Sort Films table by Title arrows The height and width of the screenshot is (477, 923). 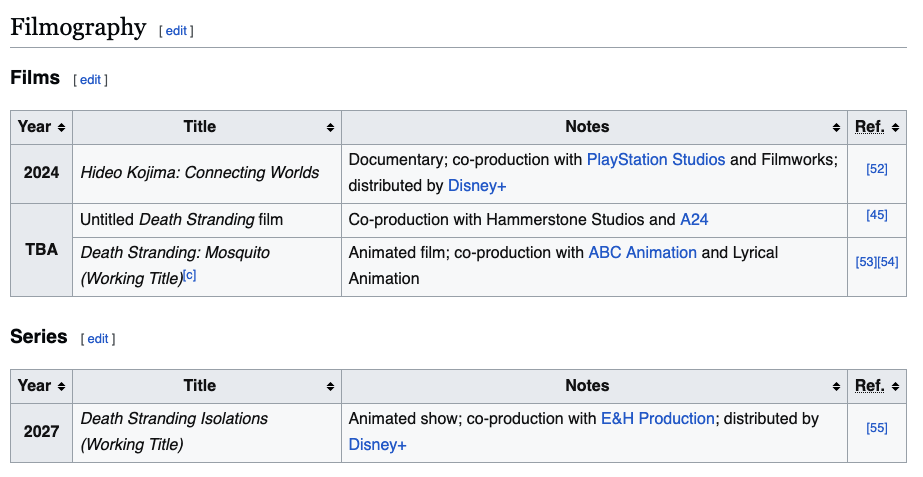coord(330,127)
